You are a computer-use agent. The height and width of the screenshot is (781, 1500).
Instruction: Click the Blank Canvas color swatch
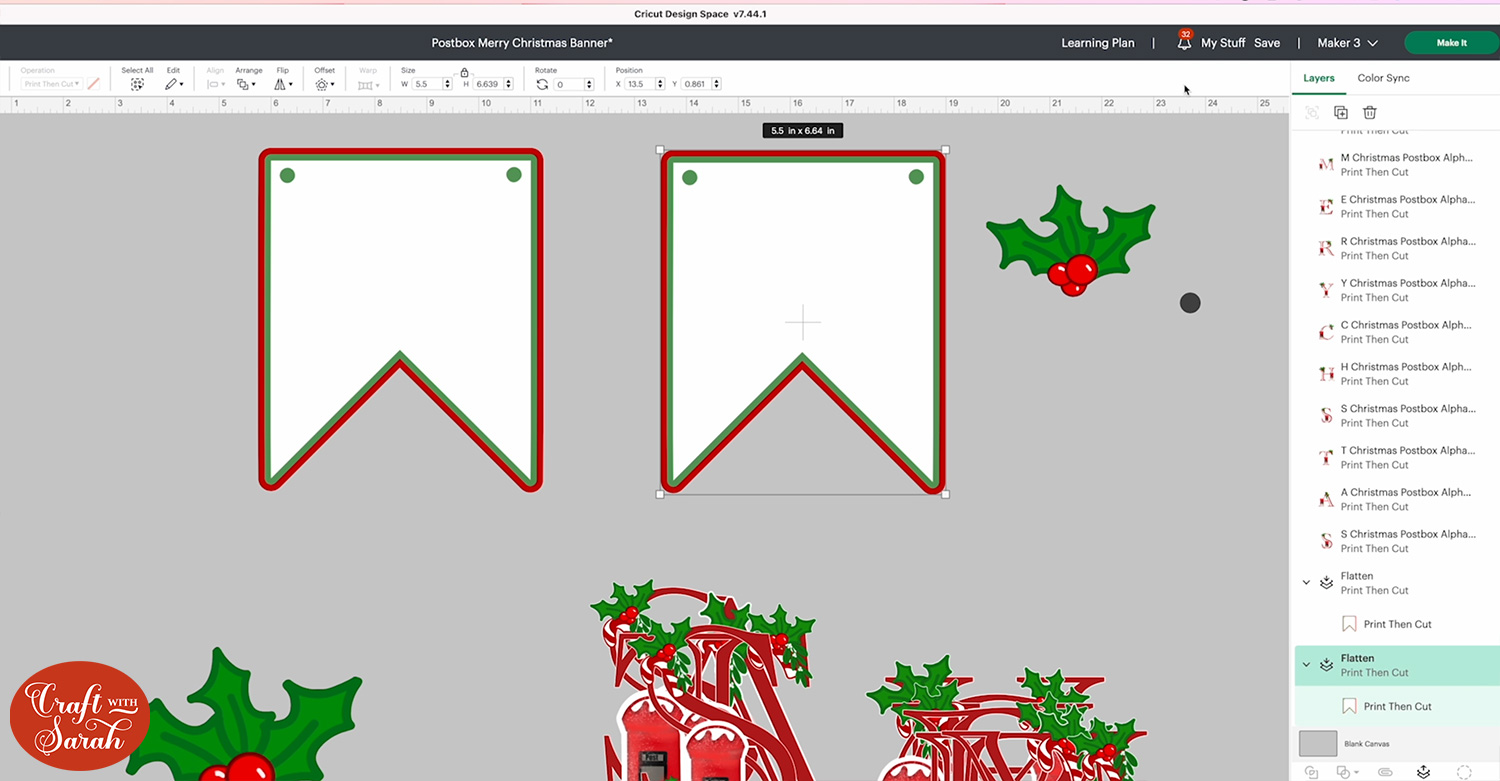click(1318, 743)
